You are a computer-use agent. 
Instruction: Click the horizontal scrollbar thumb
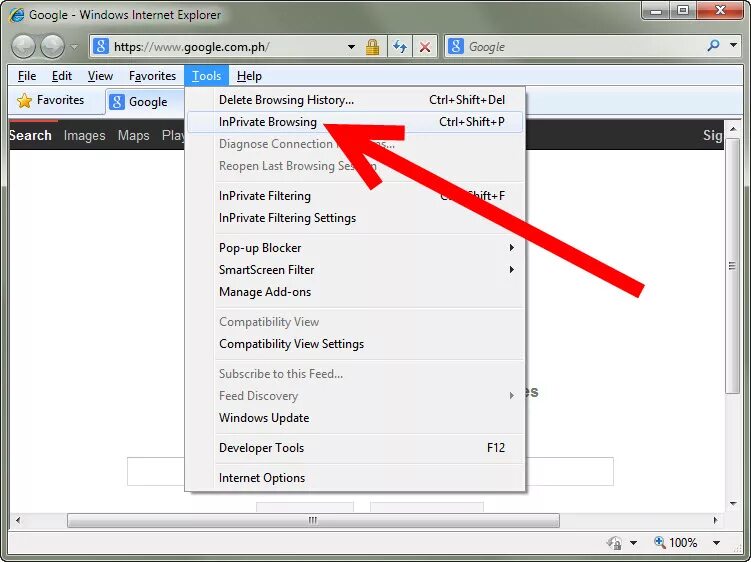coord(313,520)
